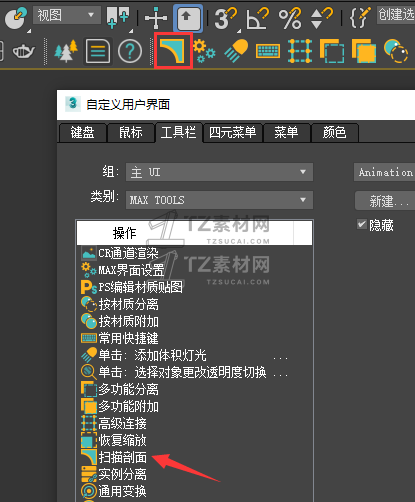Toggle the percent snap button
This screenshot has height=502, width=415.
coord(290,18)
